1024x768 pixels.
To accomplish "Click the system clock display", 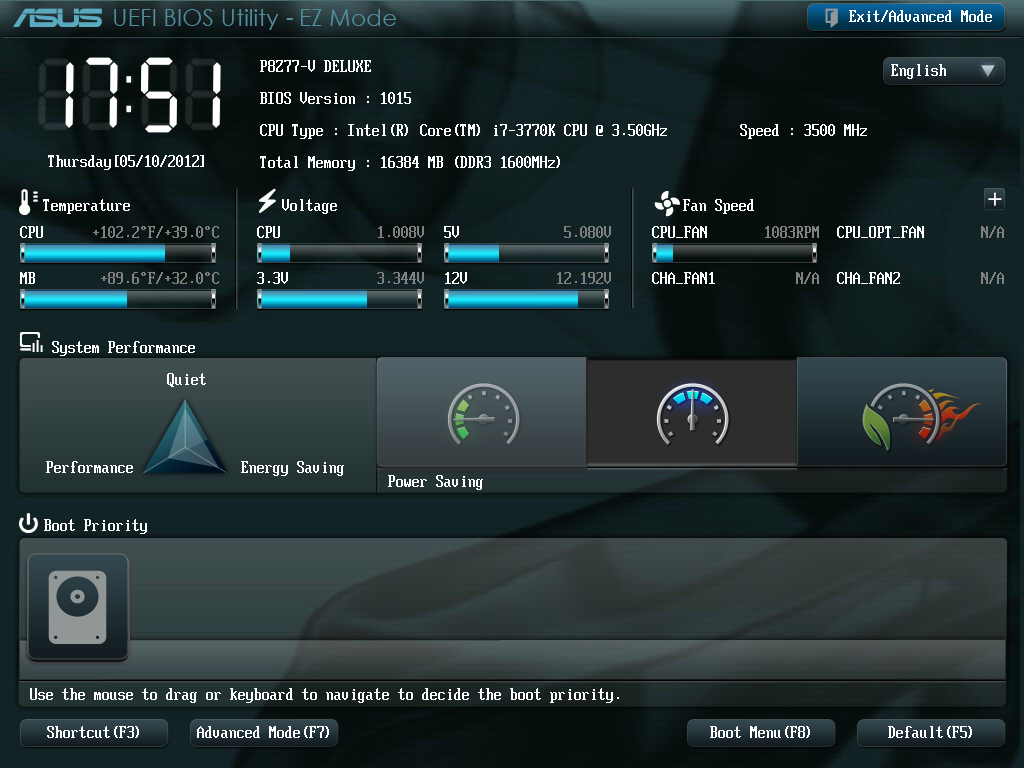I will tap(131, 95).
